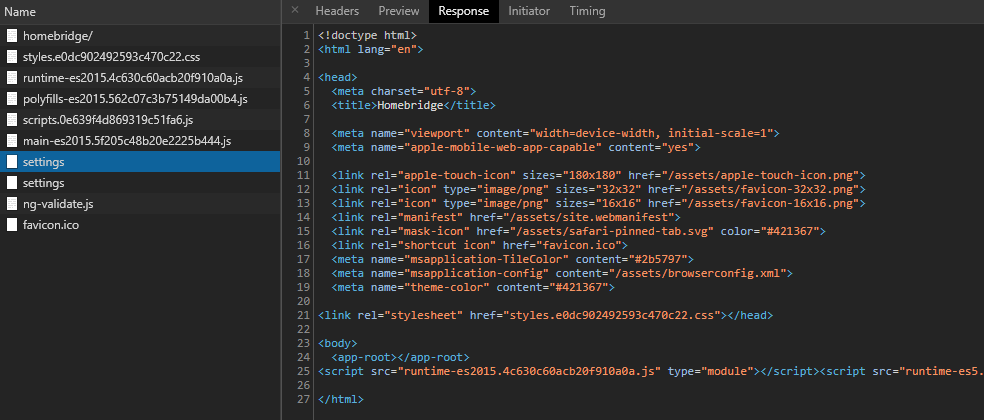The image size is (984, 420).
Task: Select the favicon.ico request
Action: tap(140, 224)
